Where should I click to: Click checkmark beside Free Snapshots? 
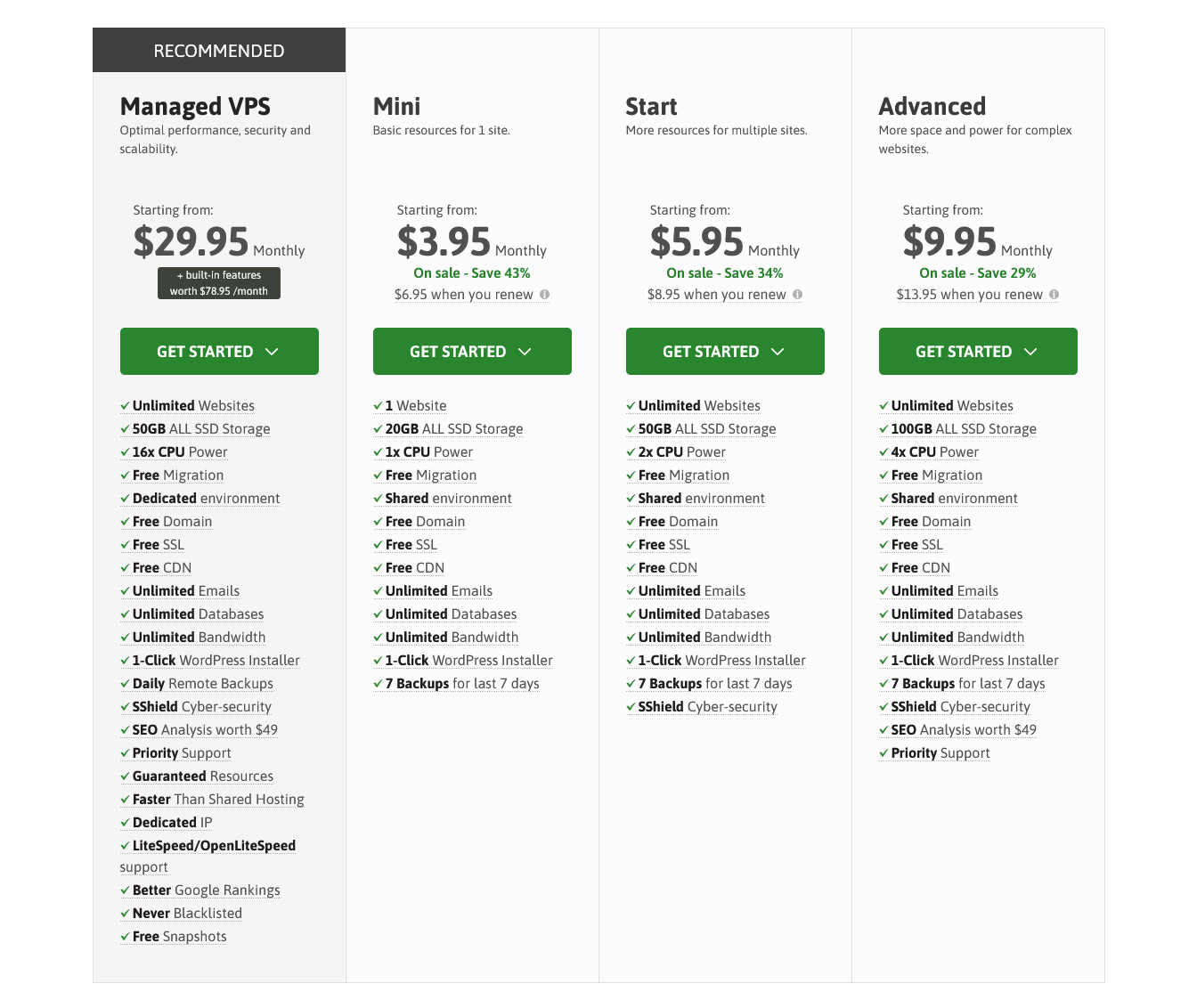[125, 937]
